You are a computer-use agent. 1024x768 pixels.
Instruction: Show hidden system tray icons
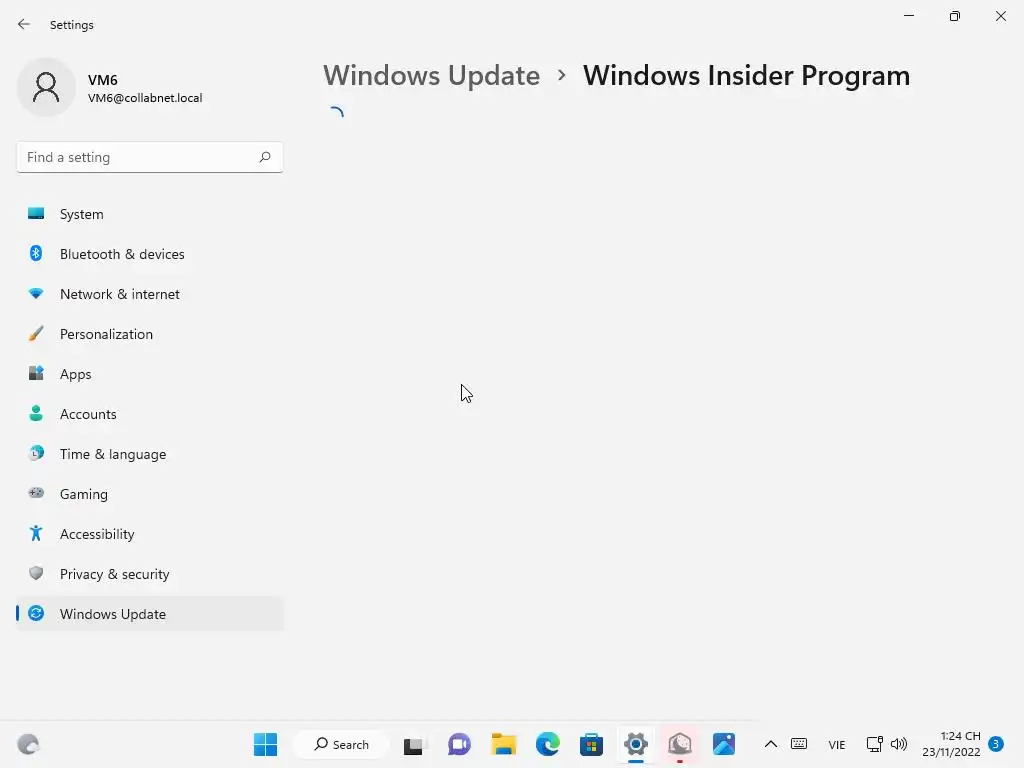pyautogui.click(x=771, y=744)
